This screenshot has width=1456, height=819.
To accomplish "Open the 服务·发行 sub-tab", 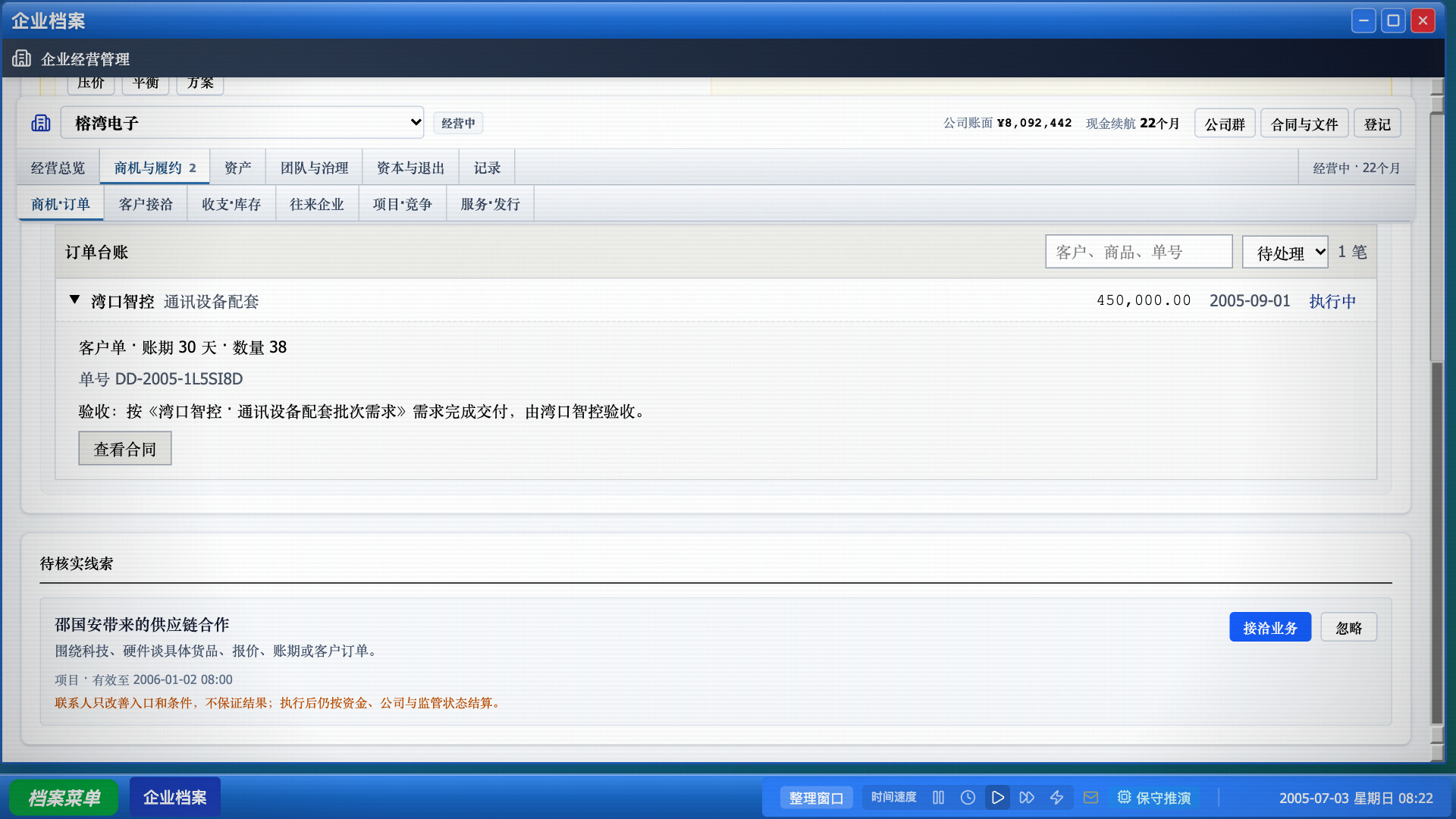I will coord(491,204).
